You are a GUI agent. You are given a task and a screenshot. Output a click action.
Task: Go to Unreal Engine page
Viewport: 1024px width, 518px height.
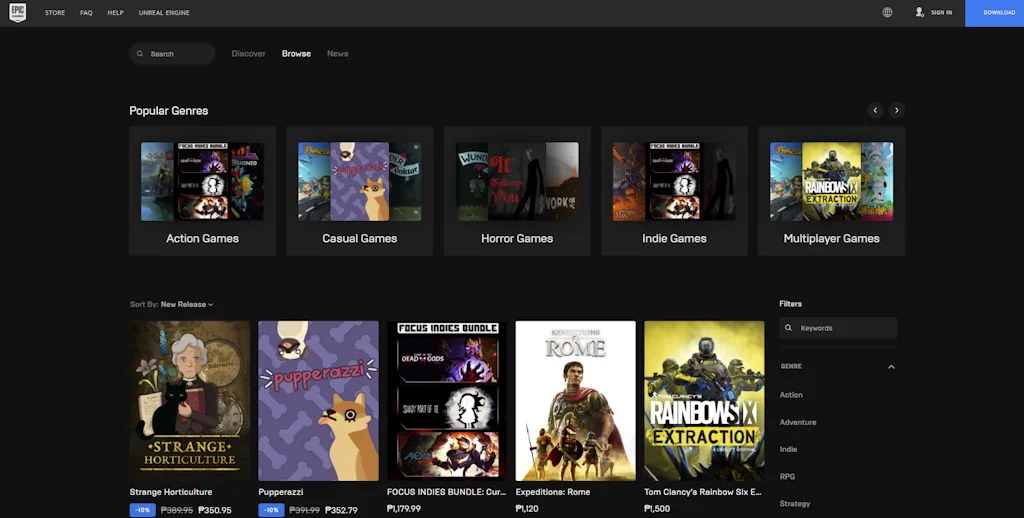point(164,12)
